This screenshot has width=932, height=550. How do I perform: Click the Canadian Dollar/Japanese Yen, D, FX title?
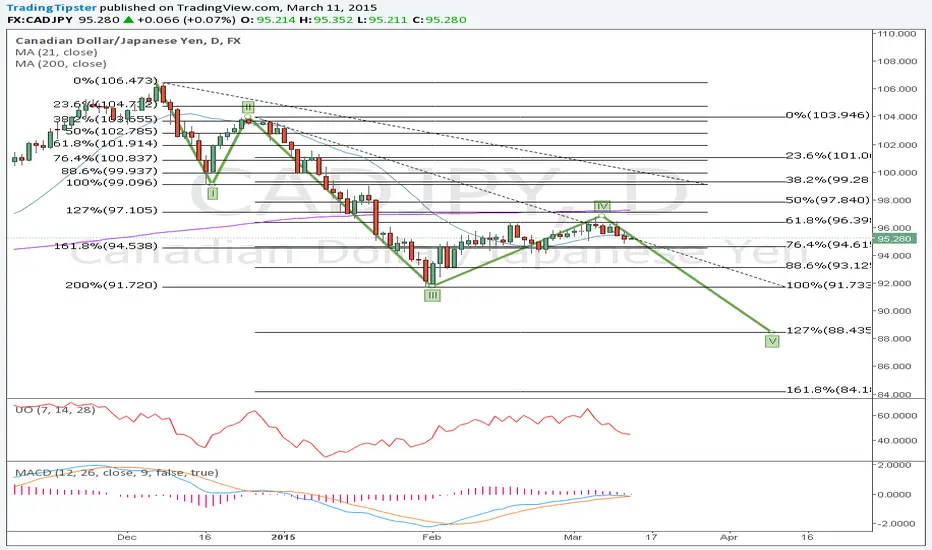pyautogui.click(x=128, y=40)
